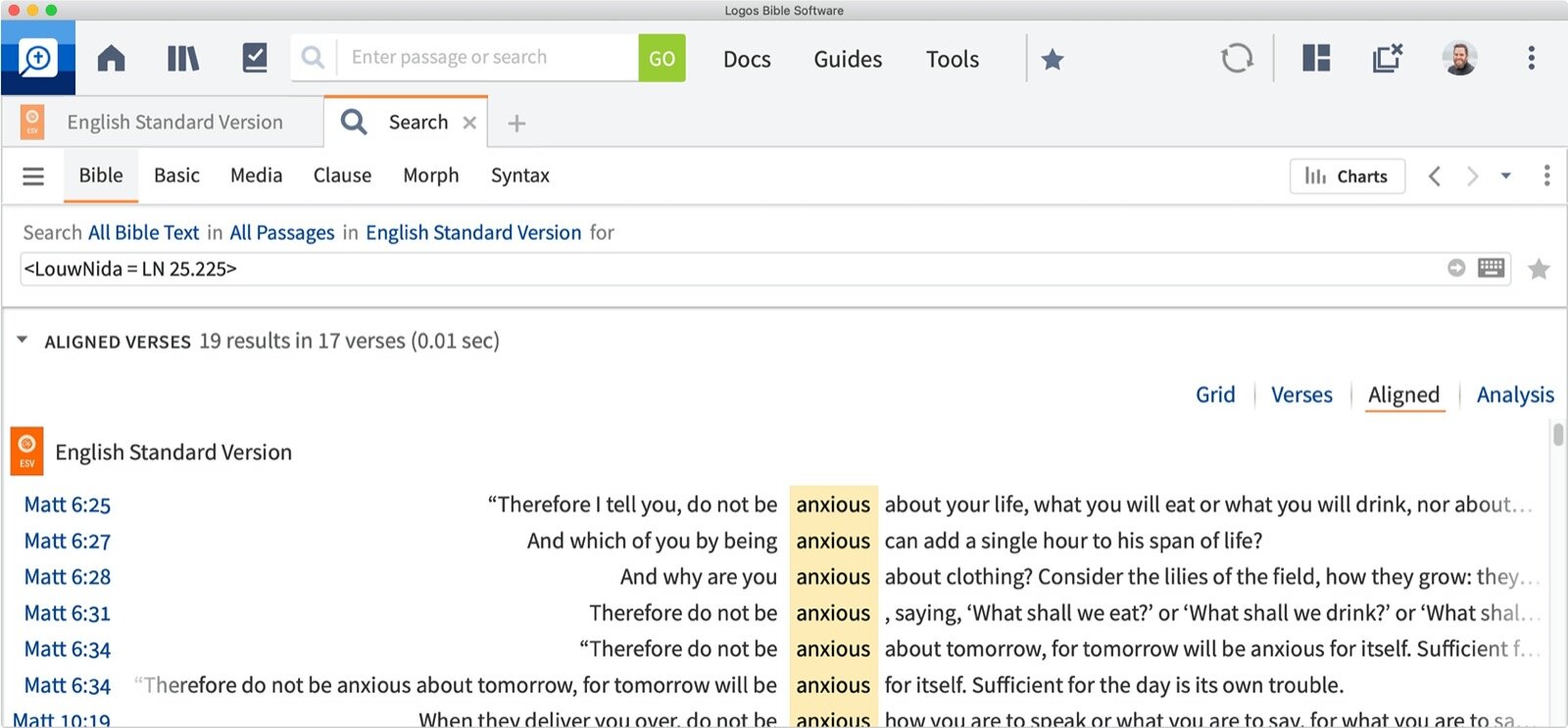Image resolution: width=1568 pixels, height=728 pixels.
Task: Open the Matt 6:25 reference
Action: point(68,505)
